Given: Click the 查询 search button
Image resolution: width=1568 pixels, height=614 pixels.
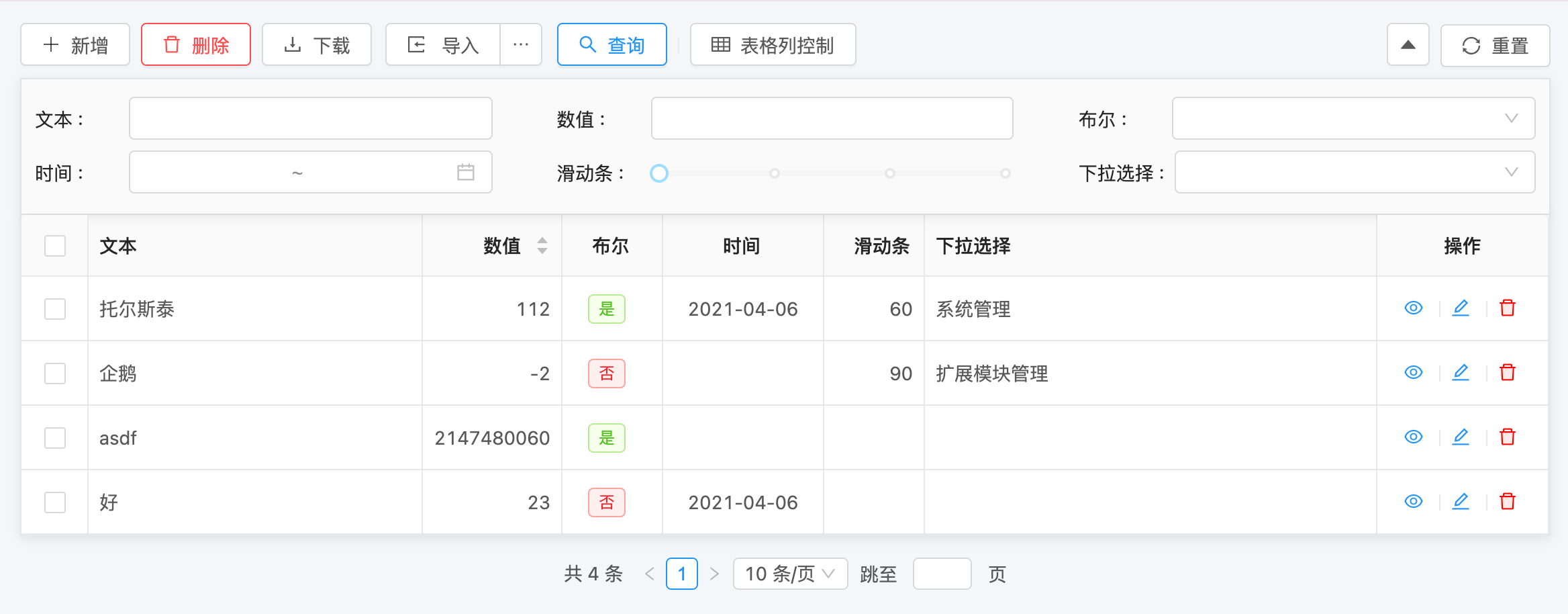Looking at the screenshot, I should pos(611,44).
